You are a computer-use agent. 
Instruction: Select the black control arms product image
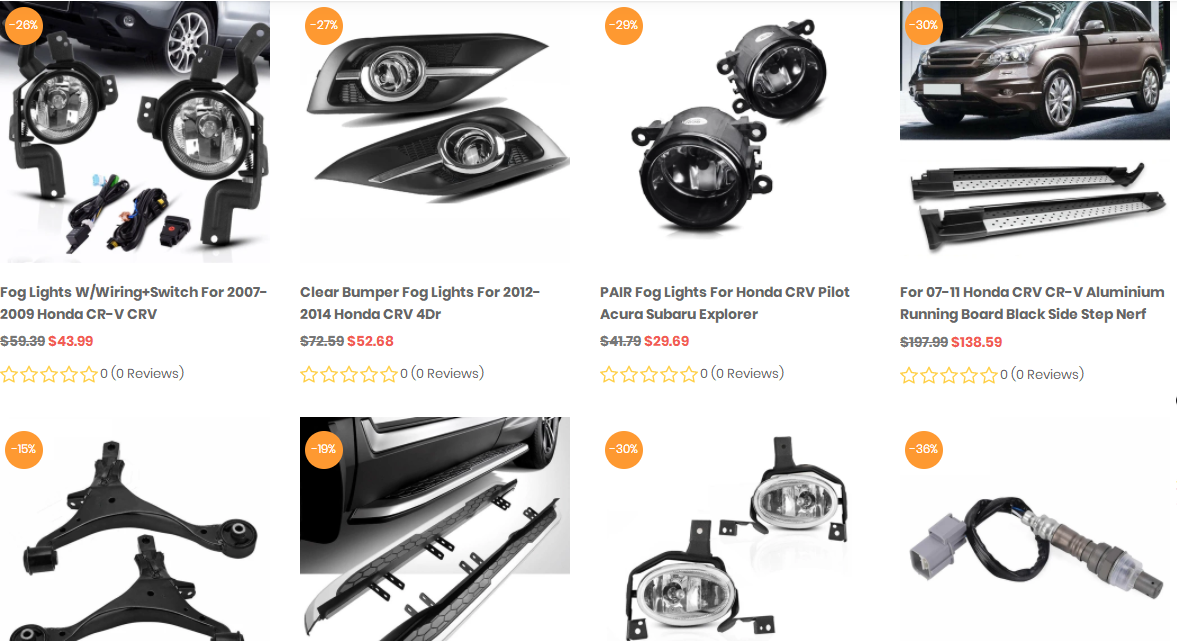[135, 529]
